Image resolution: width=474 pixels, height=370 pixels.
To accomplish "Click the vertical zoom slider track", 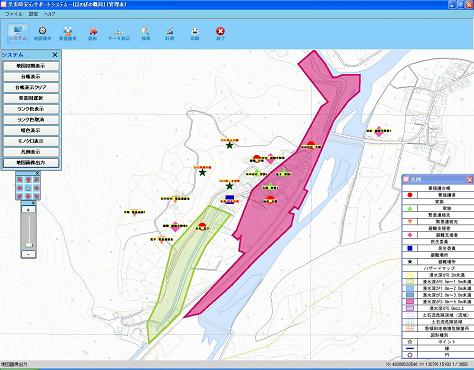I will point(29,232).
